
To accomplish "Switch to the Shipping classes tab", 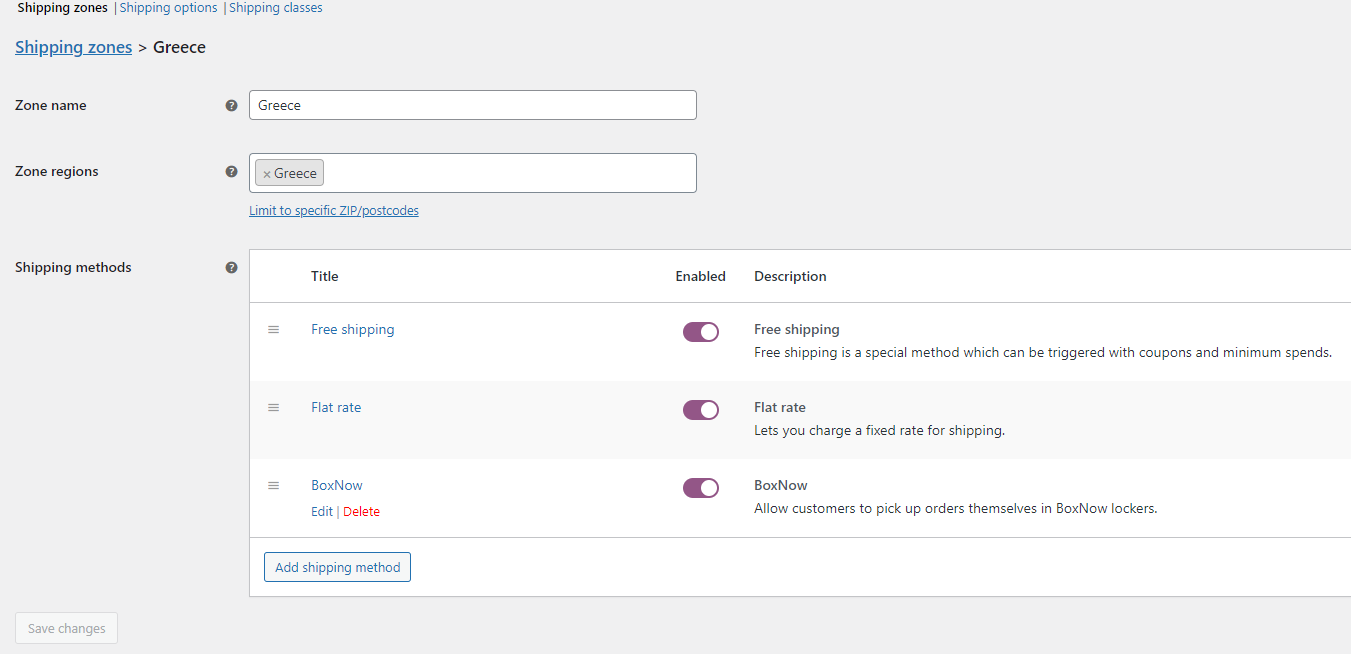I will (276, 8).
